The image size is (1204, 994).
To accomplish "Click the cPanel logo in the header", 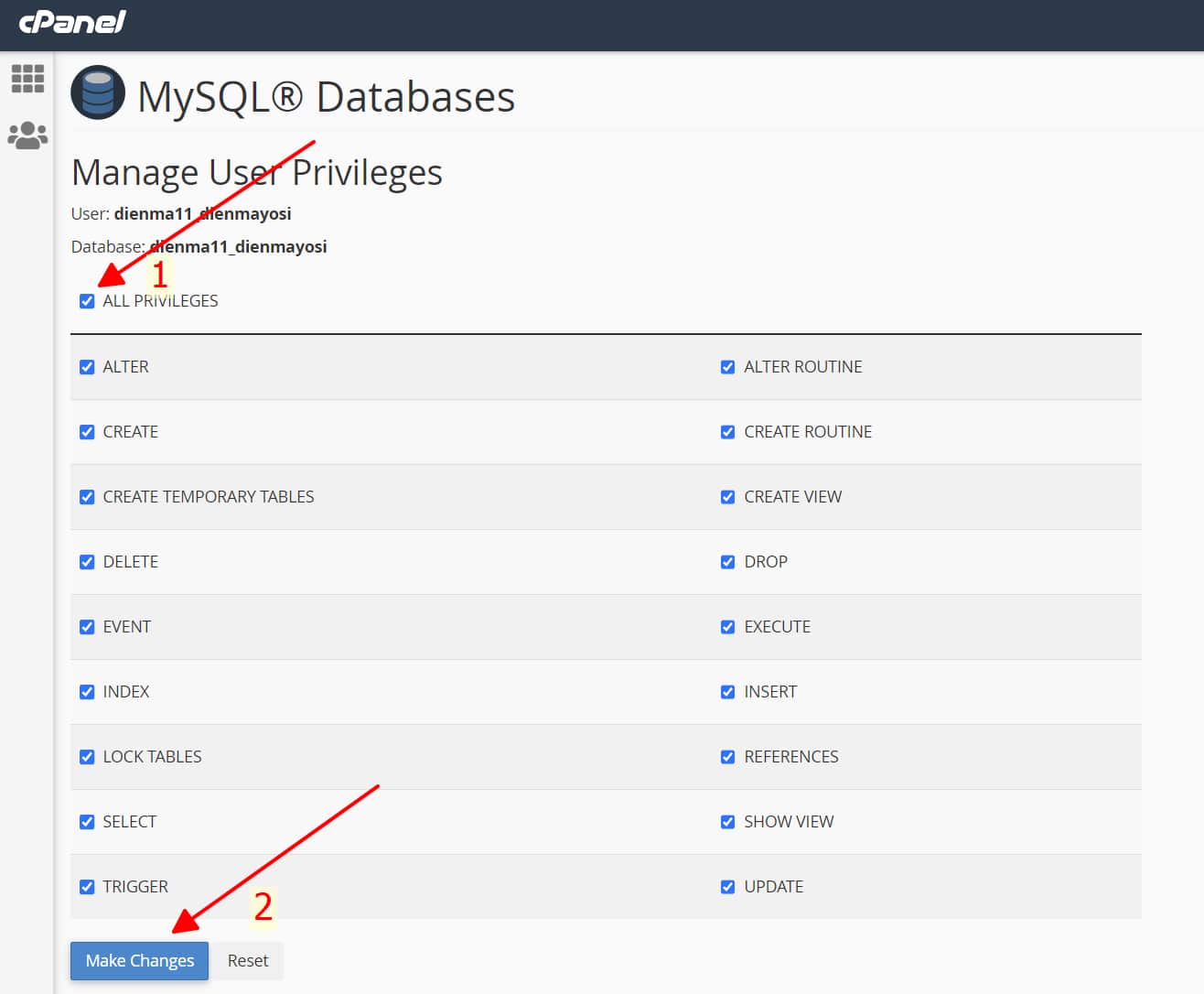I will coord(70,23).
